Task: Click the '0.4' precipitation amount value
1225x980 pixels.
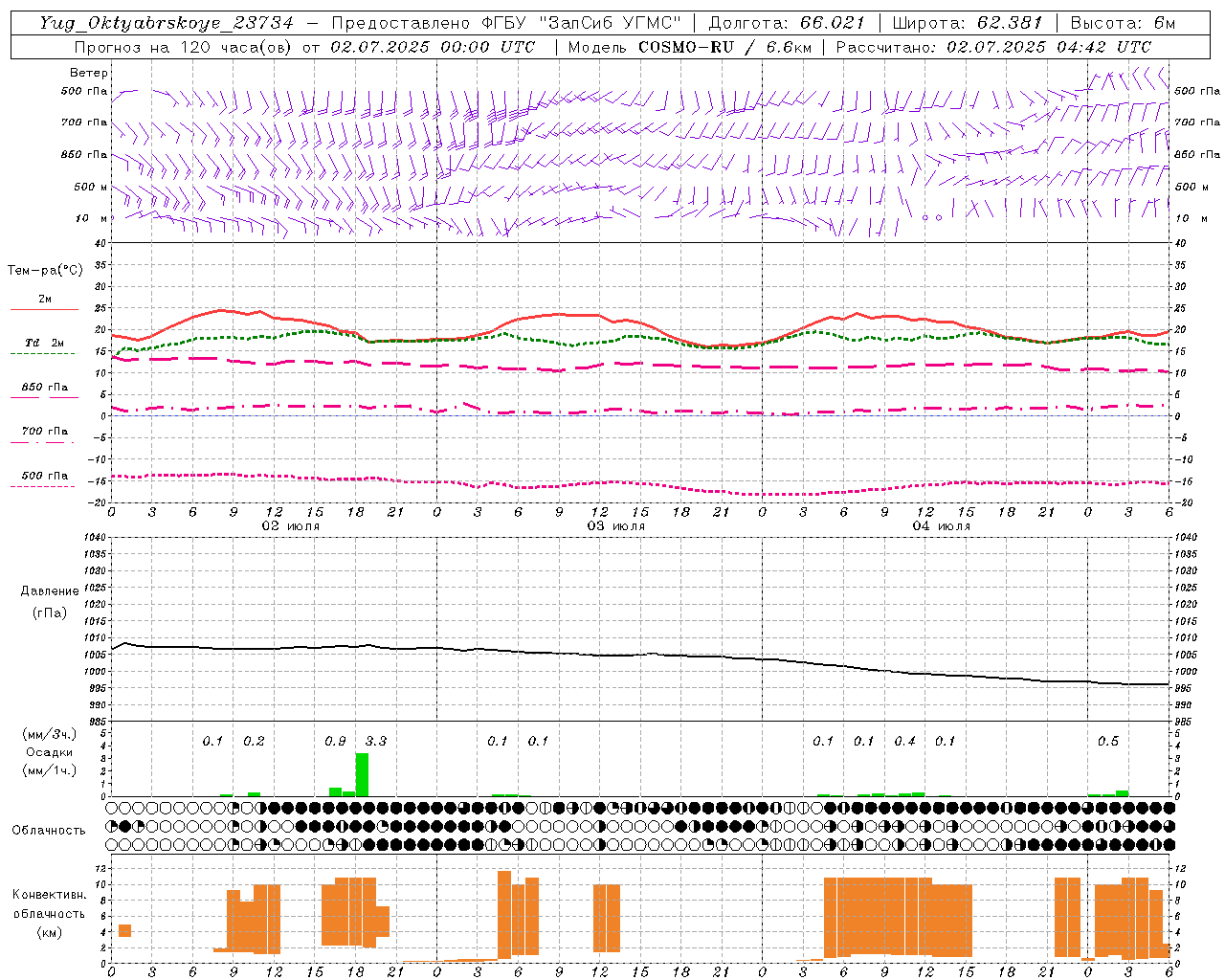Action: pos(904,741)
